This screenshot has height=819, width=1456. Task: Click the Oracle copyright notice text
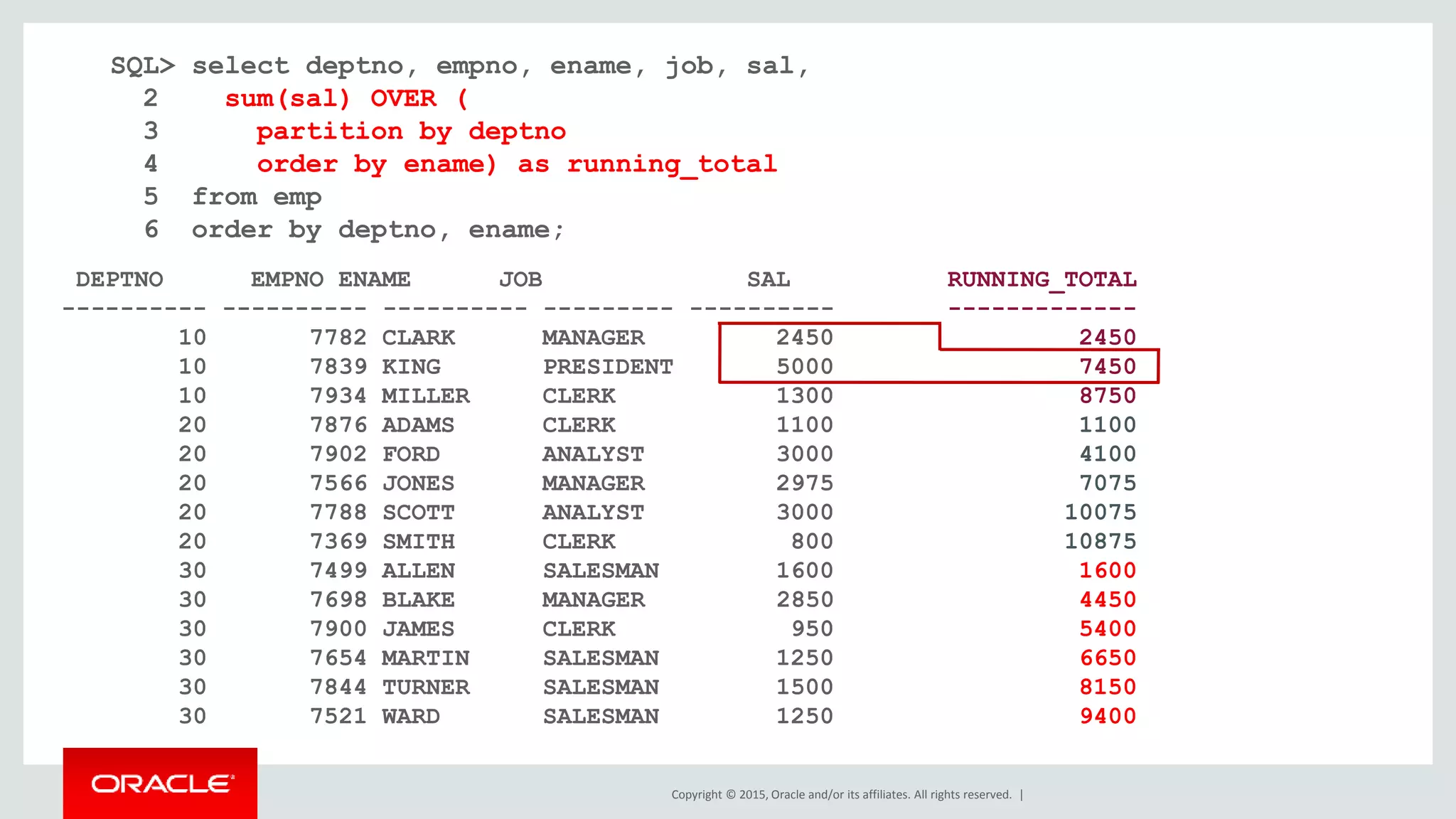841,795
